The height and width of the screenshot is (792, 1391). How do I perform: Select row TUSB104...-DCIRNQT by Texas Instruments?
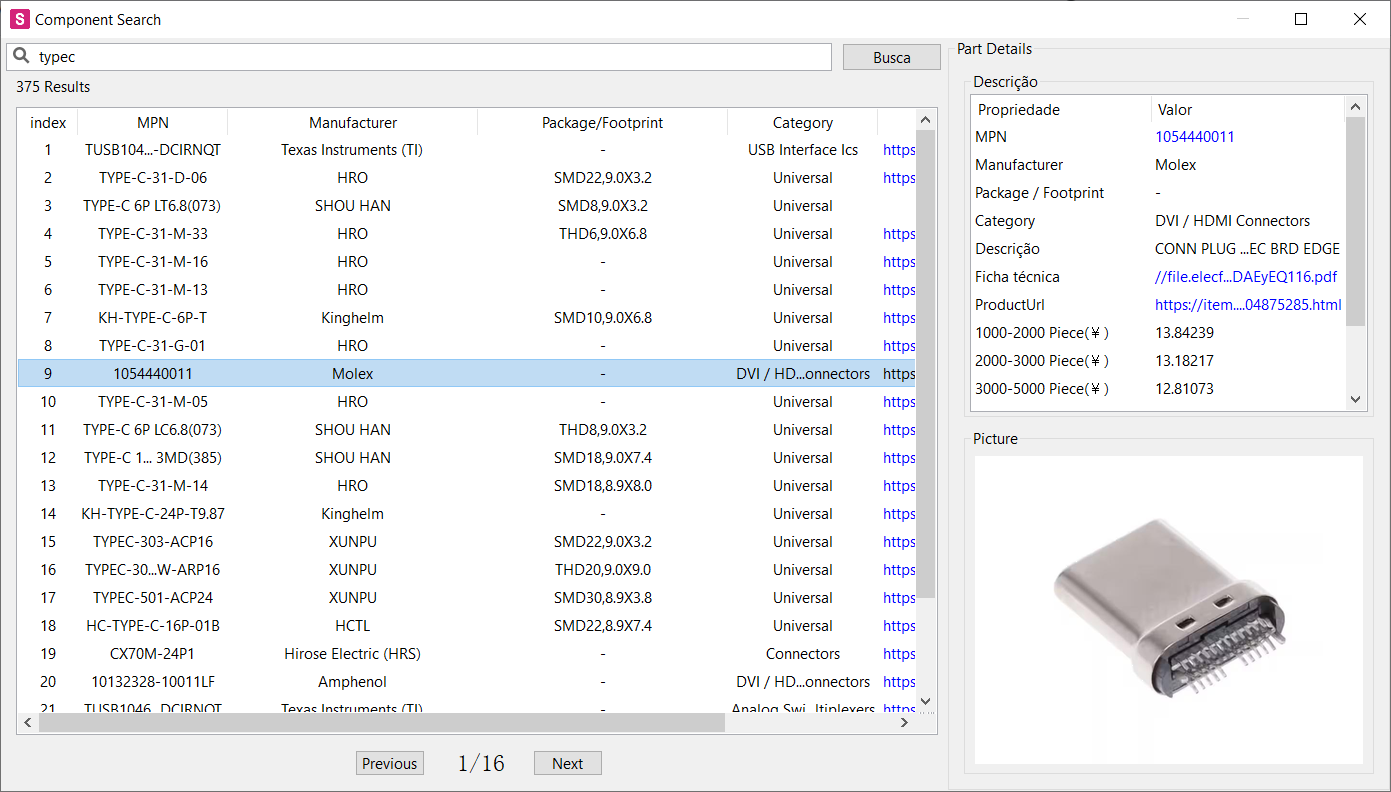tap(466, 150)
